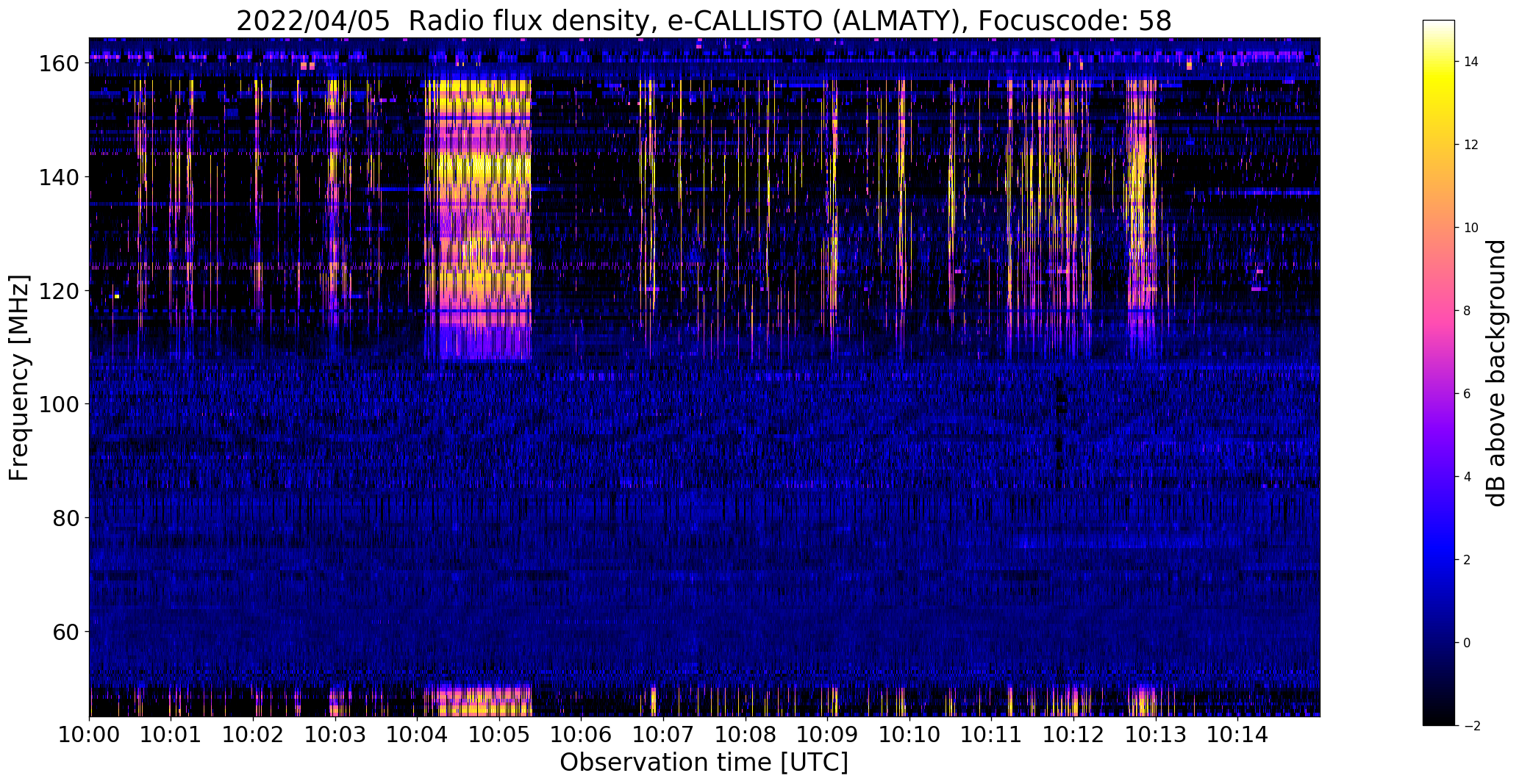Click the 60 MHz frequency tick label

[65, 631]
